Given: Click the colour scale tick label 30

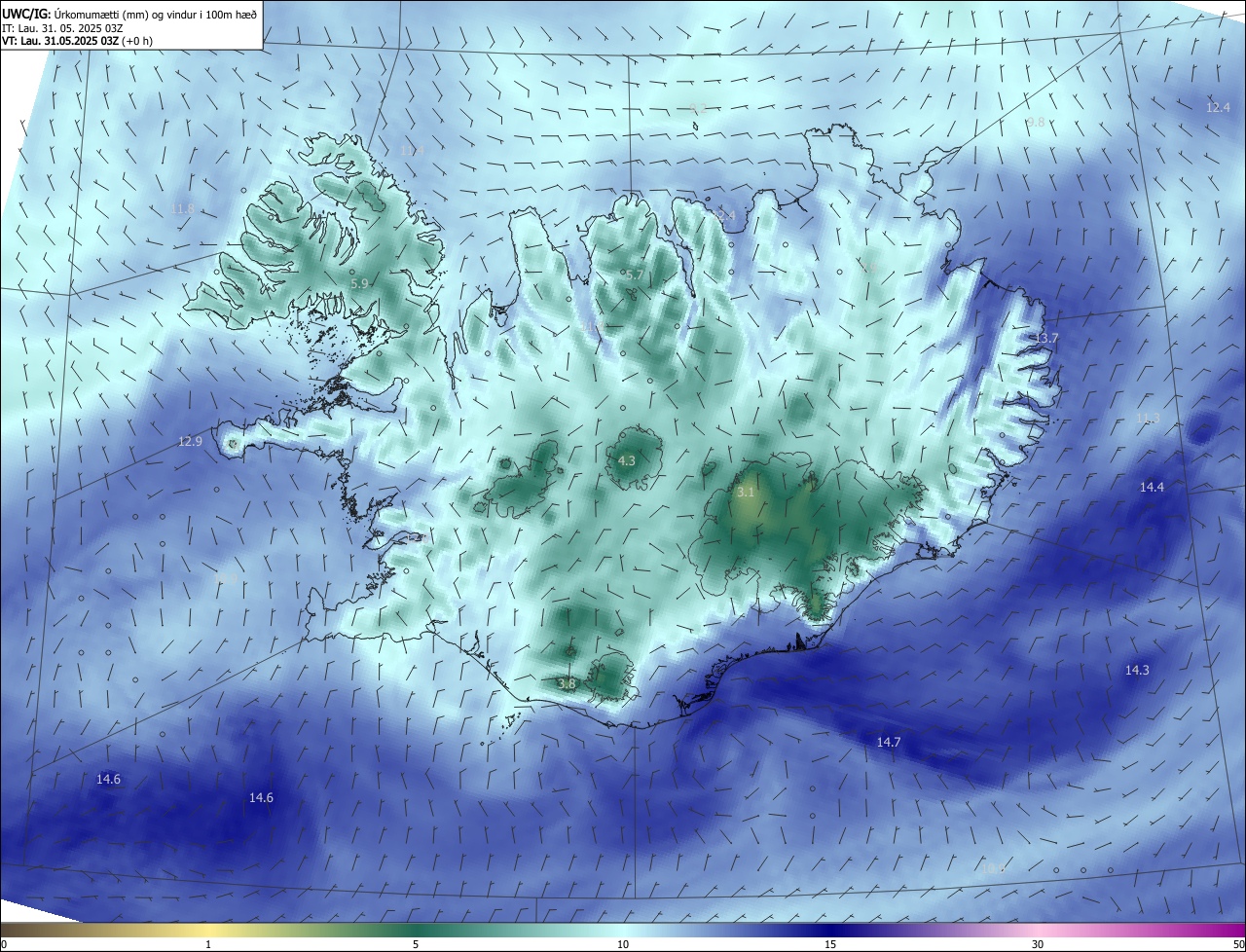Looking at the screenshot, I should tap(1038, 944).
